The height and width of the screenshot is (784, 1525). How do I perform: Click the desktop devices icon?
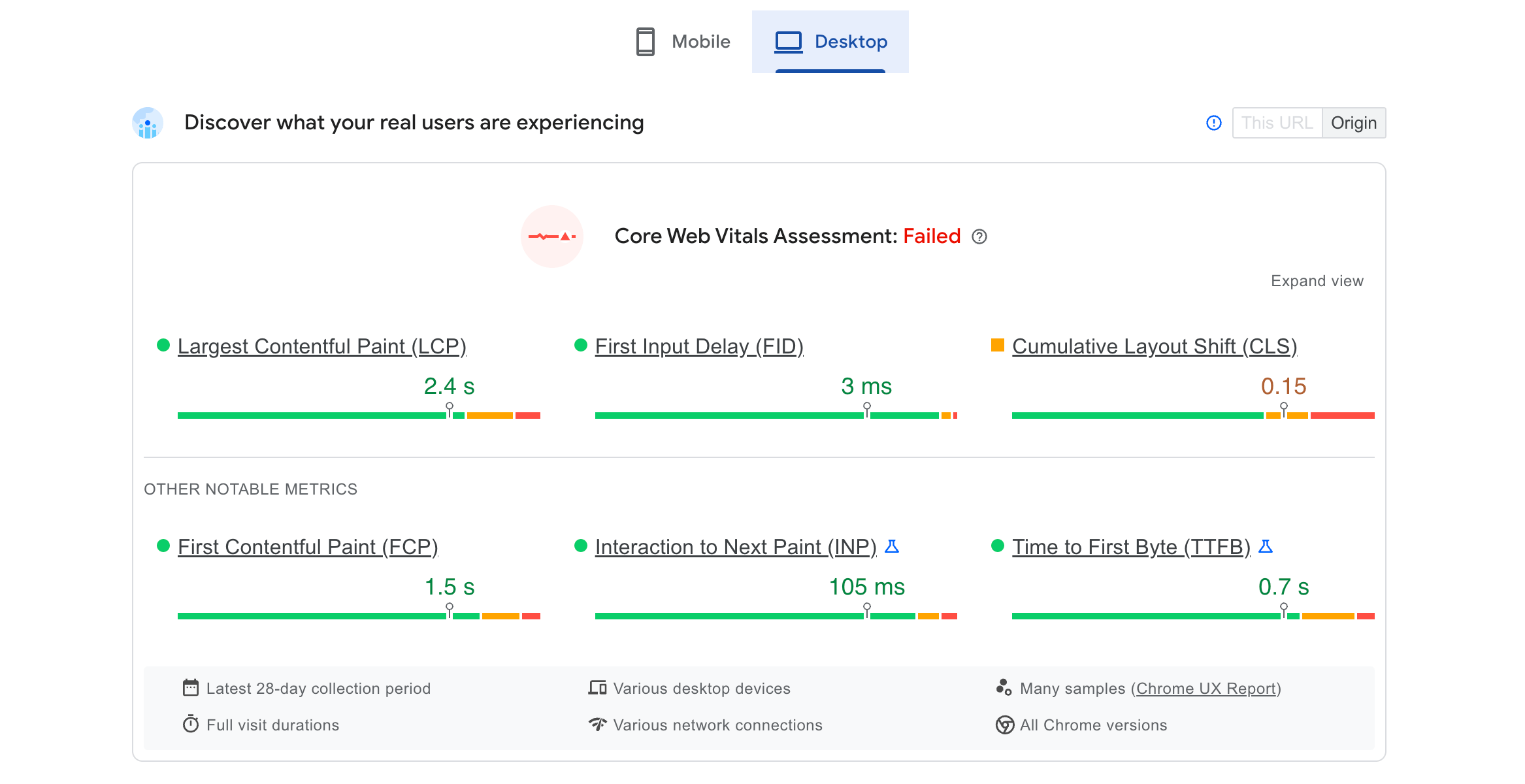597,687
